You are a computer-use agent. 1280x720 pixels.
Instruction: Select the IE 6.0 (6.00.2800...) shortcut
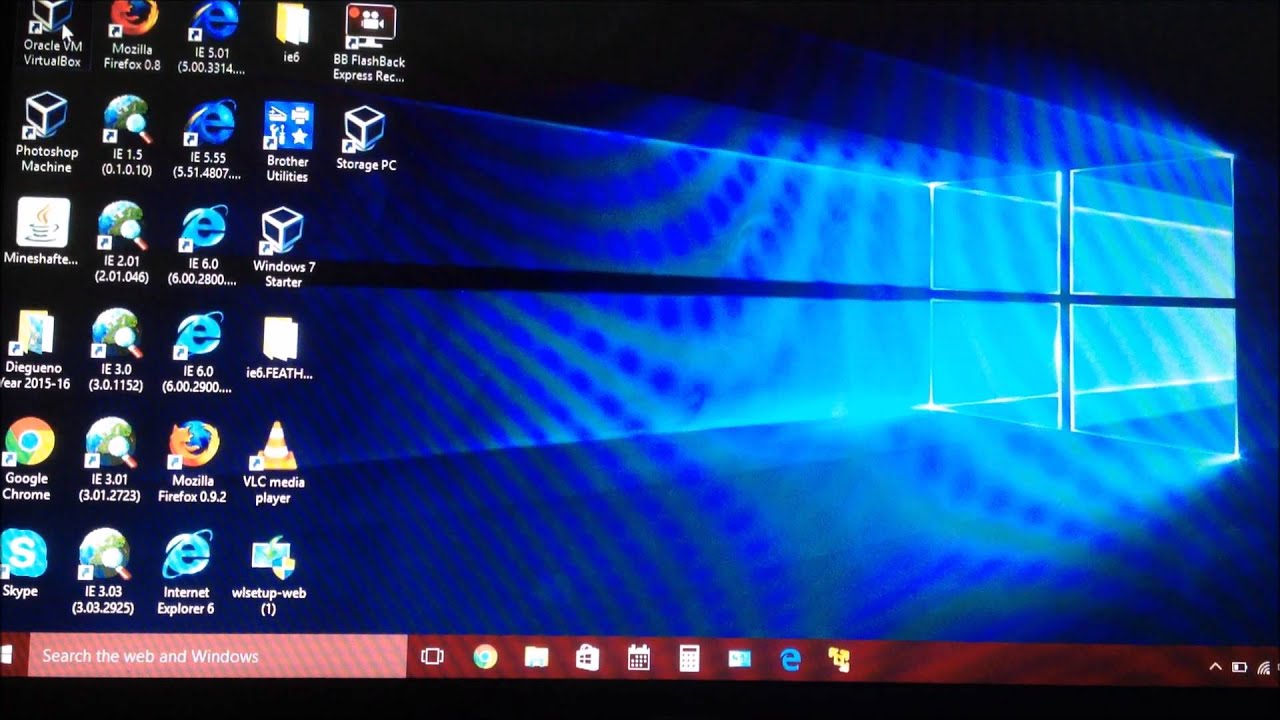coord(203,246)
